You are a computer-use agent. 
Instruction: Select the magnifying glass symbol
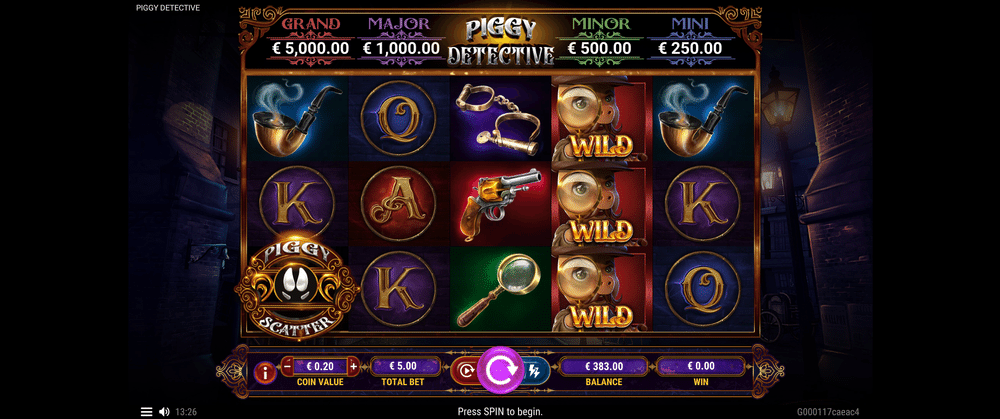click(x=501, y=289)
